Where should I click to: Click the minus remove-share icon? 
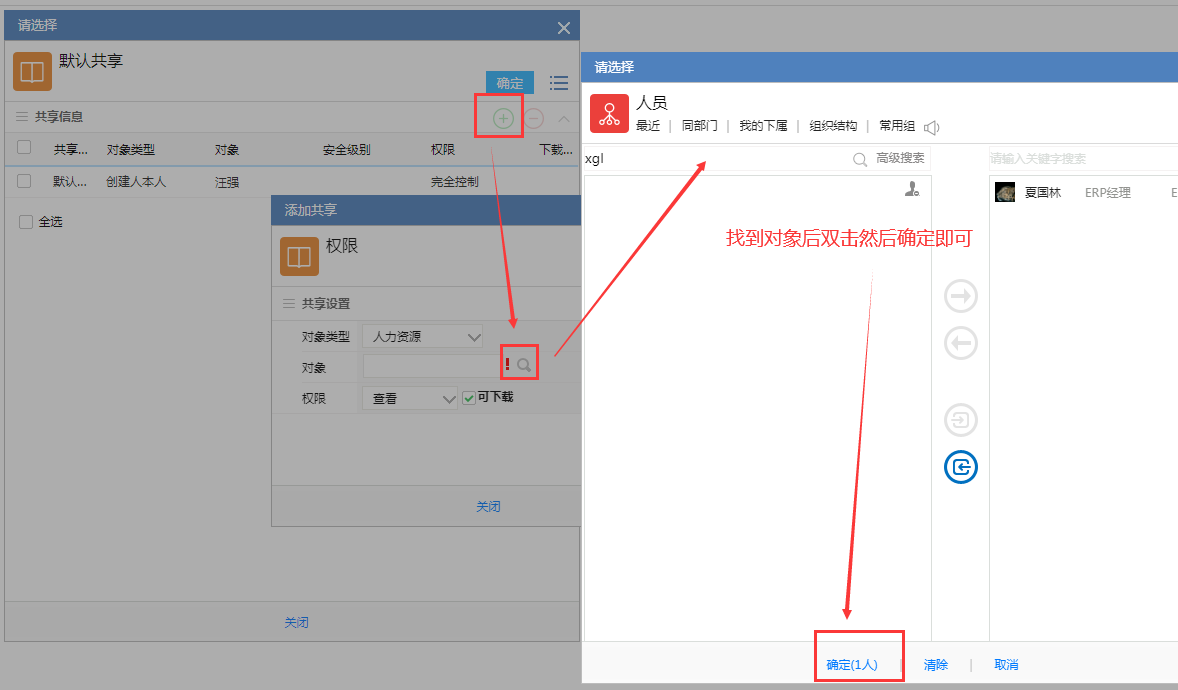point(534,119)
